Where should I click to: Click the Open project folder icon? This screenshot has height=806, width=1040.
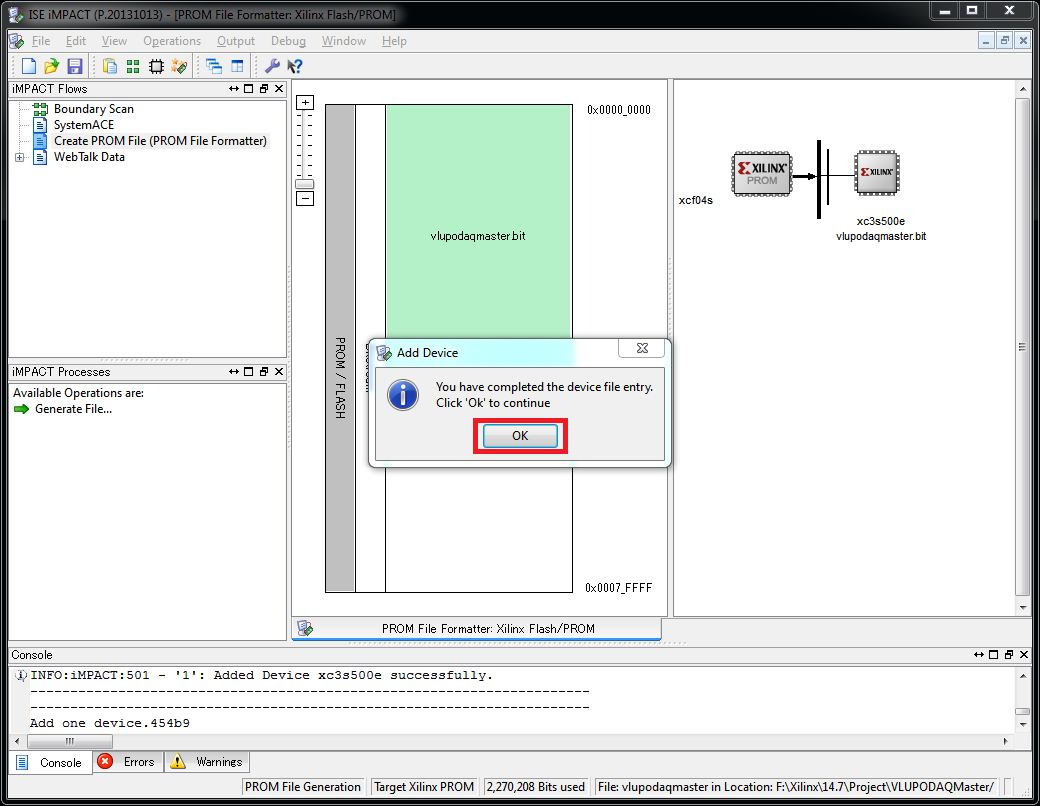click(x=51, y=66)
